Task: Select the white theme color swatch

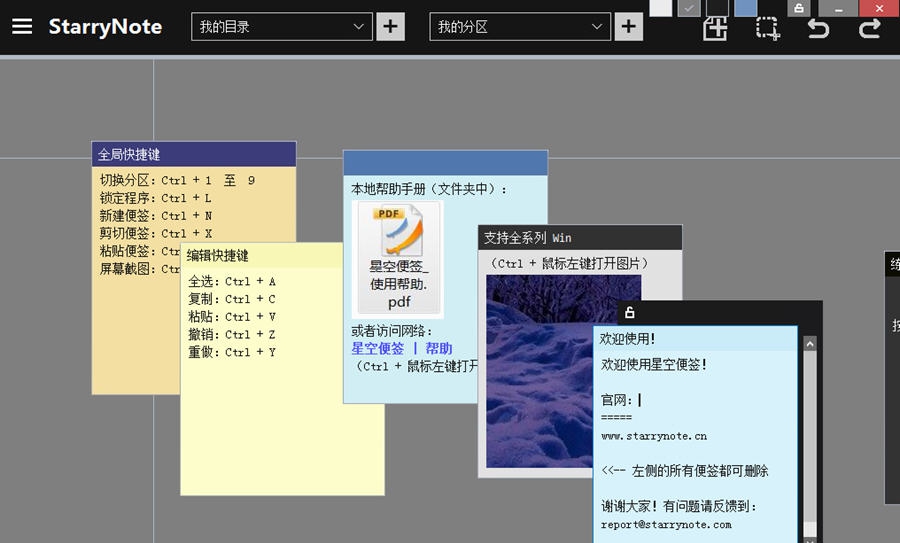Action: pyautogui.click(x=661, y=8)
